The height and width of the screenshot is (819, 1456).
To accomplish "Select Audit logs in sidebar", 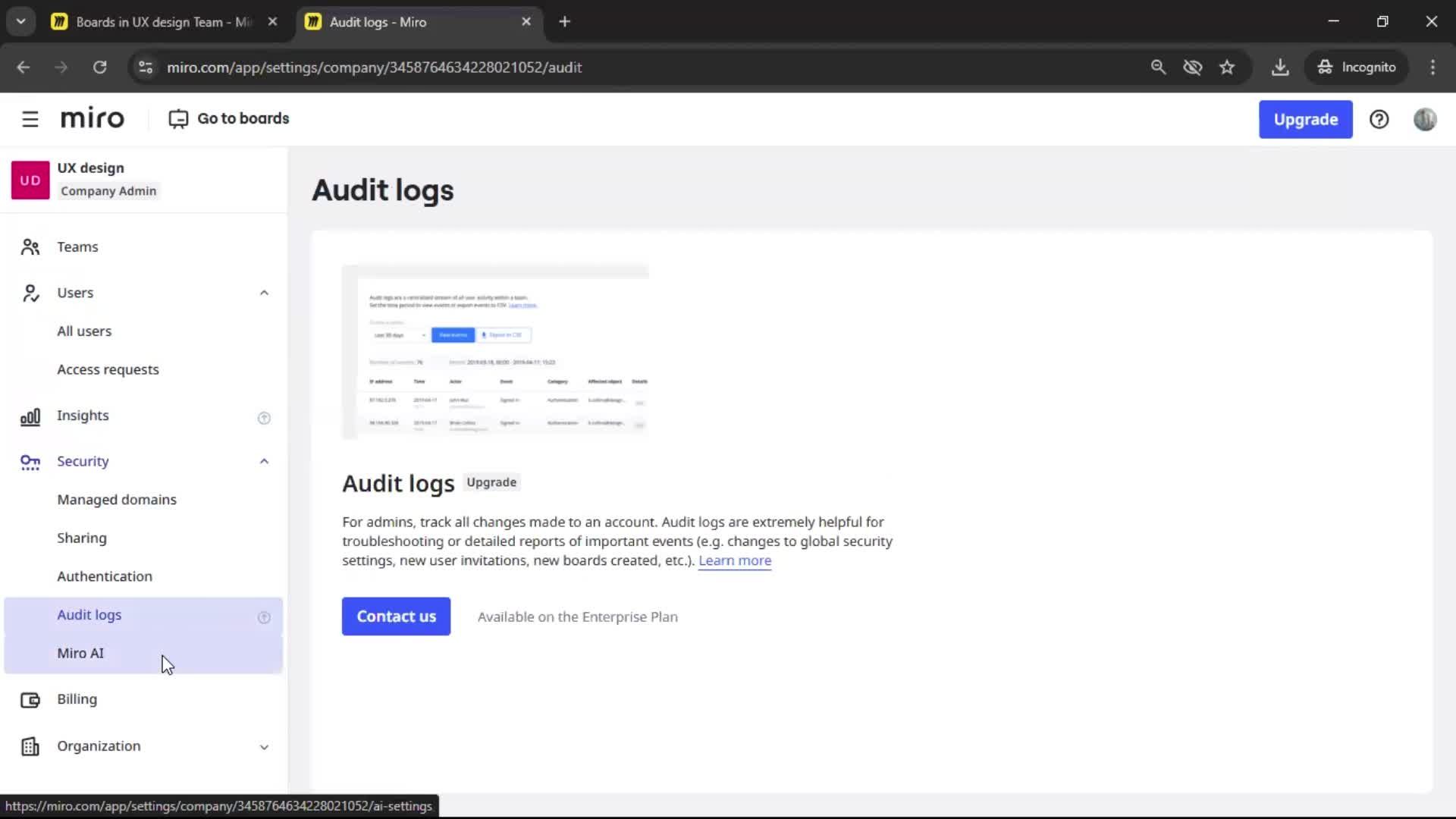I will [143, 616].
